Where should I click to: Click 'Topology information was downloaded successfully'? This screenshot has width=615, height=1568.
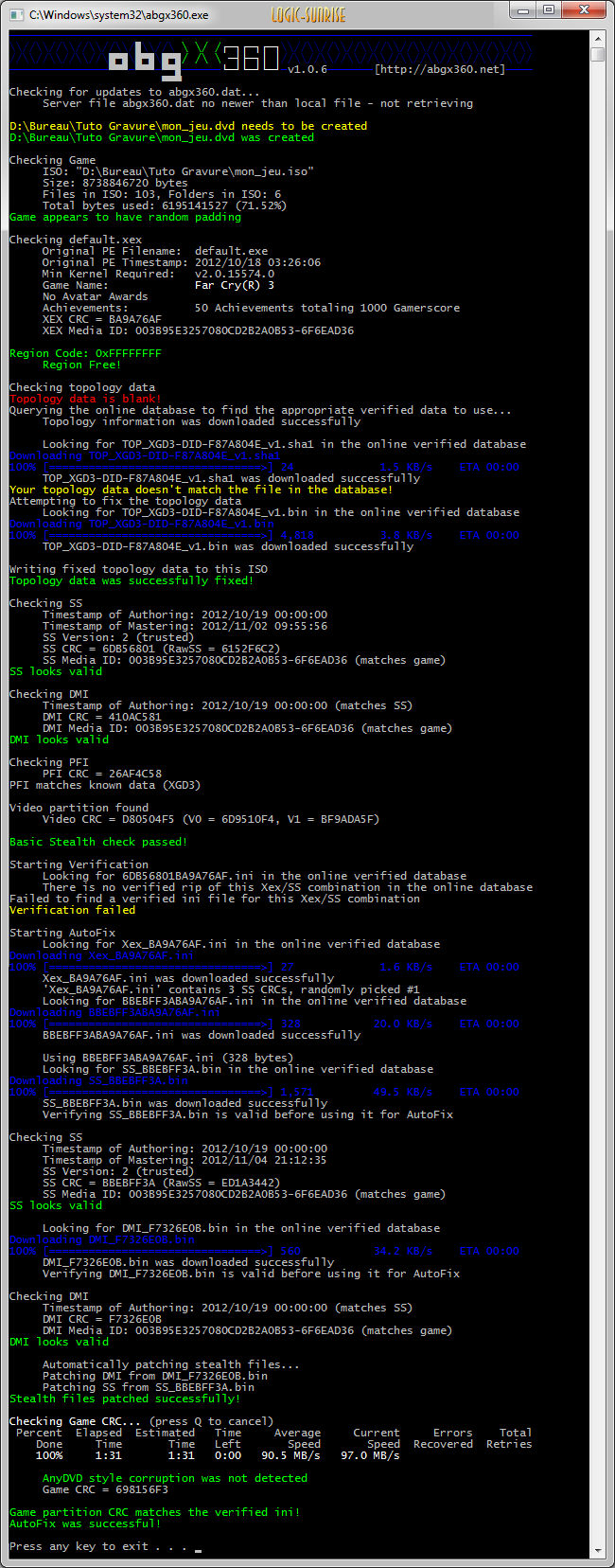click(x=202, y=421)
